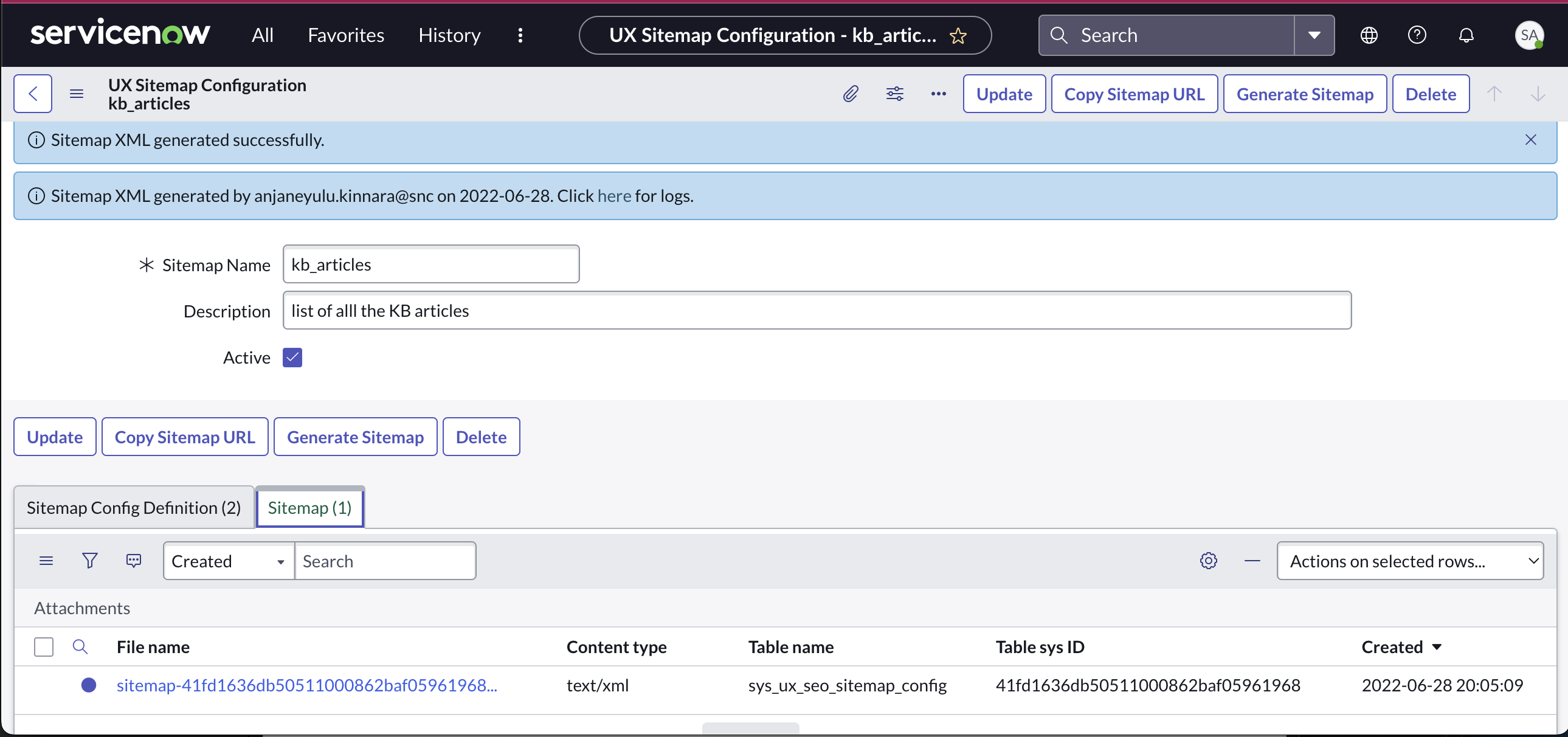1568x737 pixels.
Task: Click the 'here' logs link
Action: 613,196
